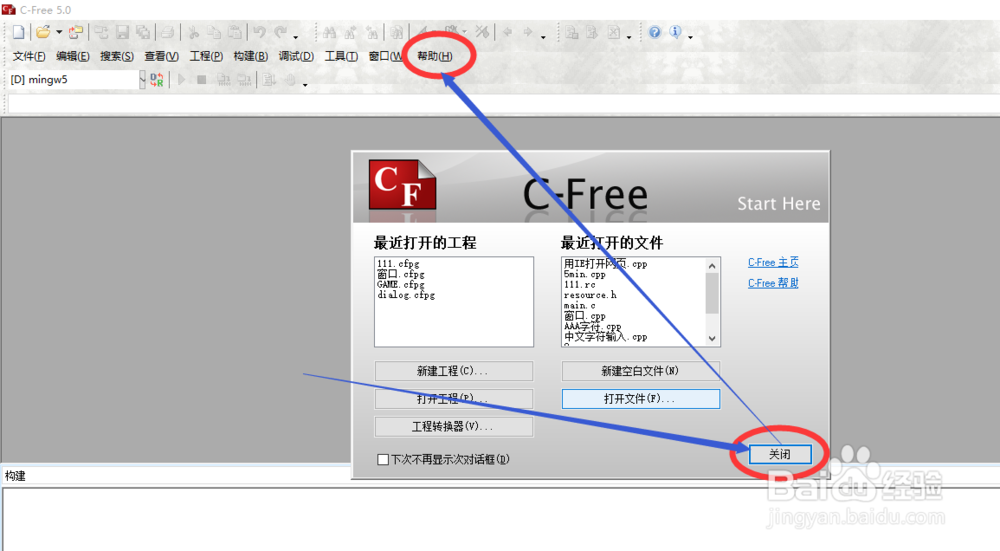Open the 调试(D) menu
The image size is (1000, 551).
pos(296,56)
